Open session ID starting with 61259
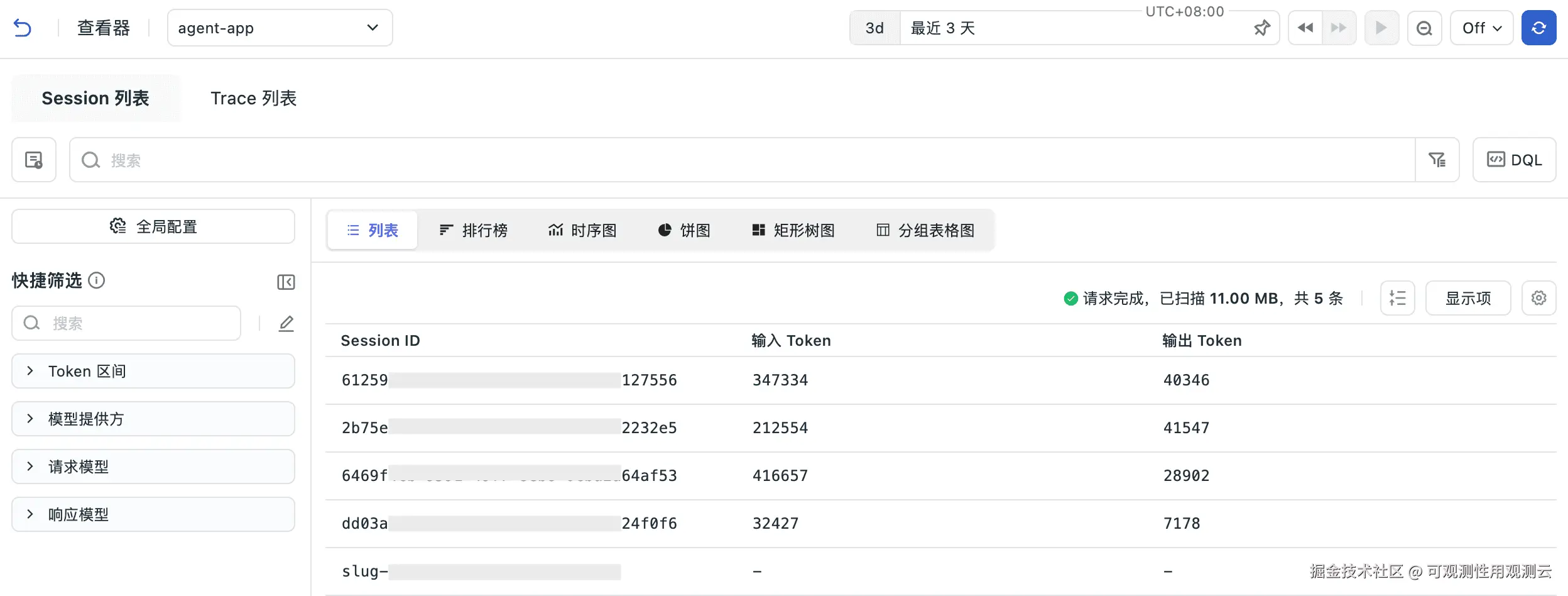 coord(509,380)
